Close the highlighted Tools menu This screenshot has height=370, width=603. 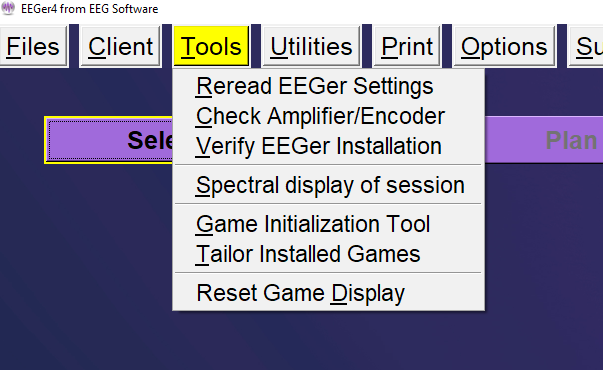[211, 47]
